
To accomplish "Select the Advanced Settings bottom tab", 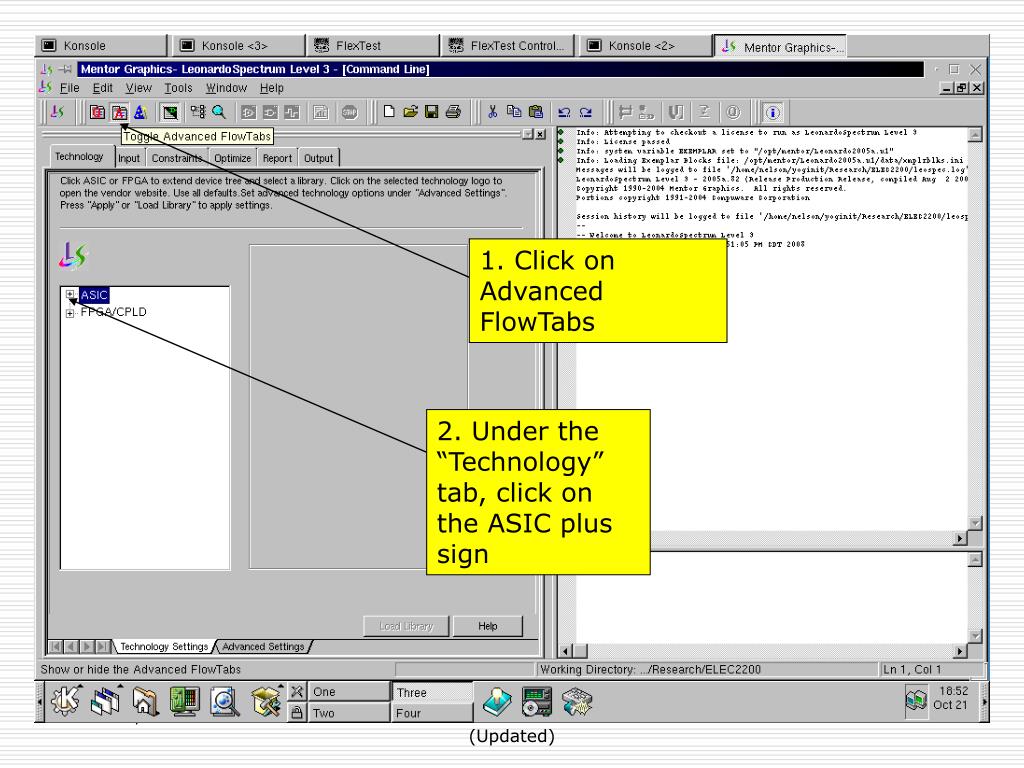I will [263, 647].
